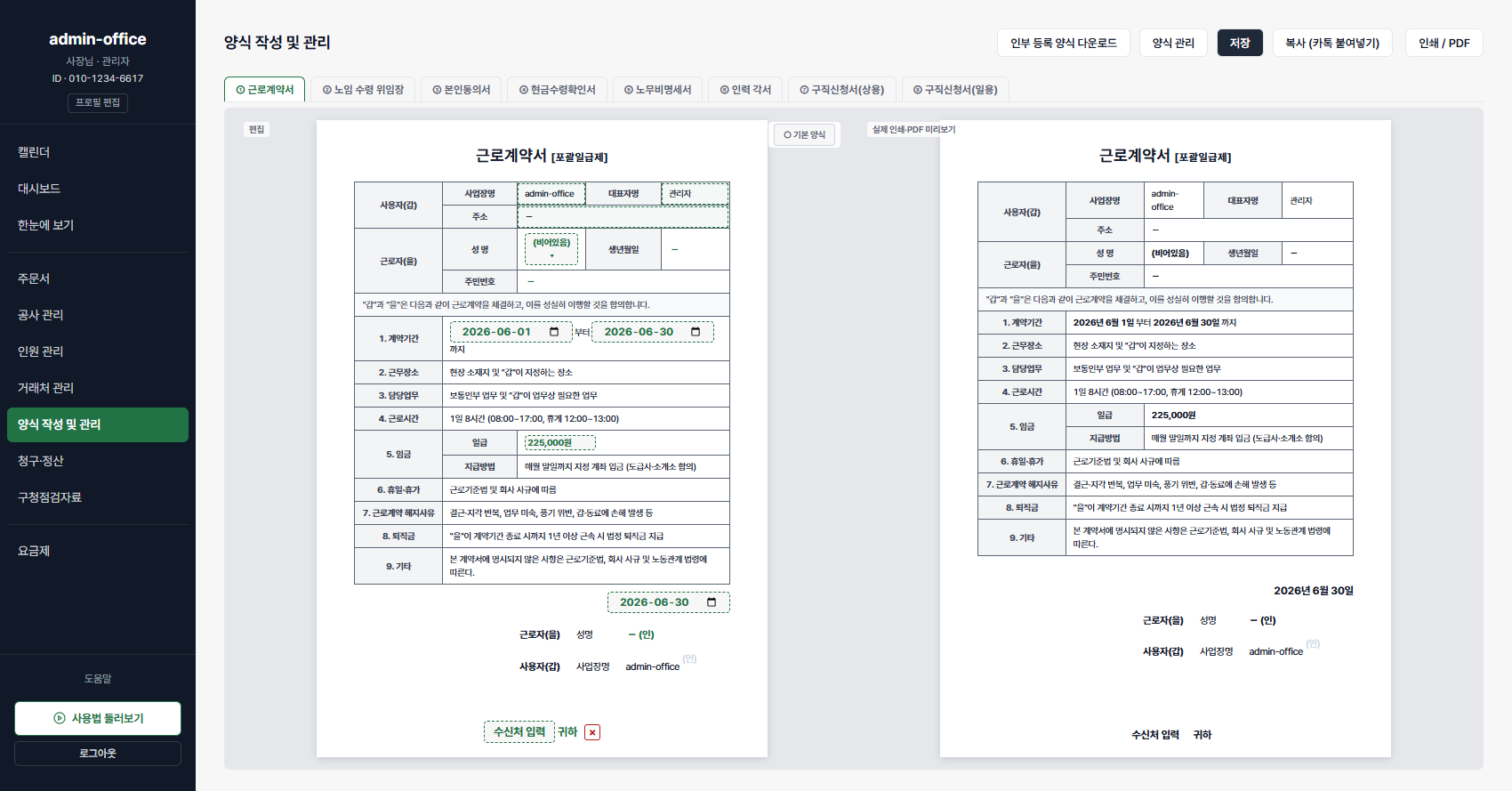Click the red X delete icon beside 귀하
This screenshot has height=791, width=1512.
[592, 732]
